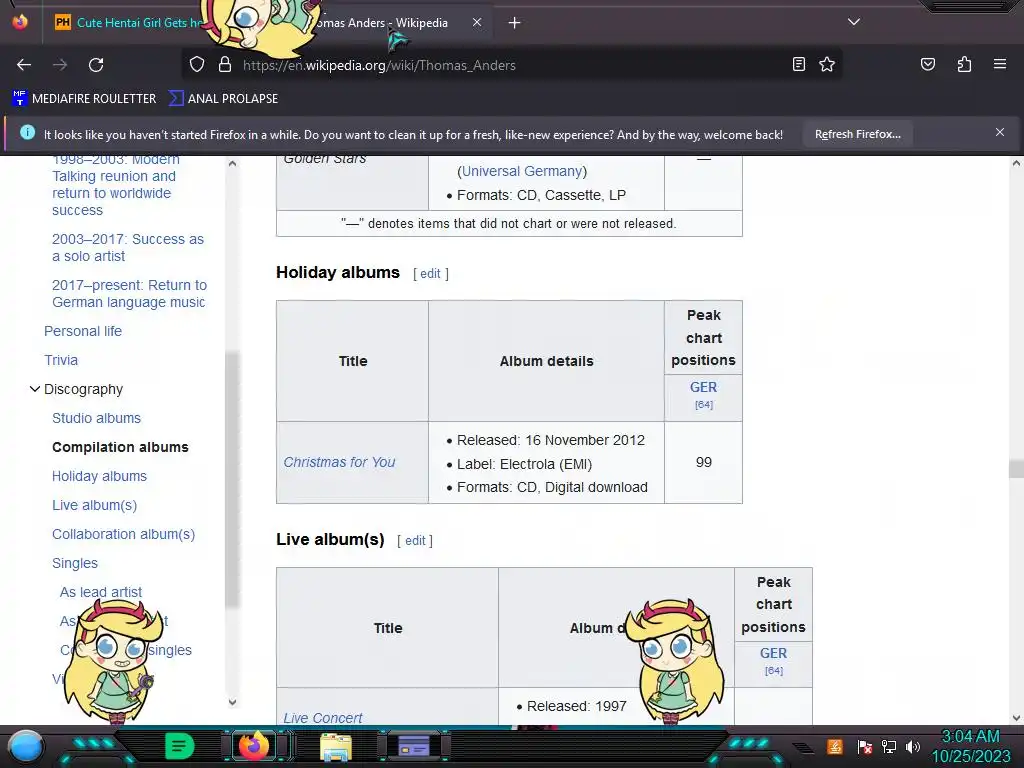Open citation 64 in Holiday albums table
The height and width of the screenshot is (768, 1024).
coord(703,405)
